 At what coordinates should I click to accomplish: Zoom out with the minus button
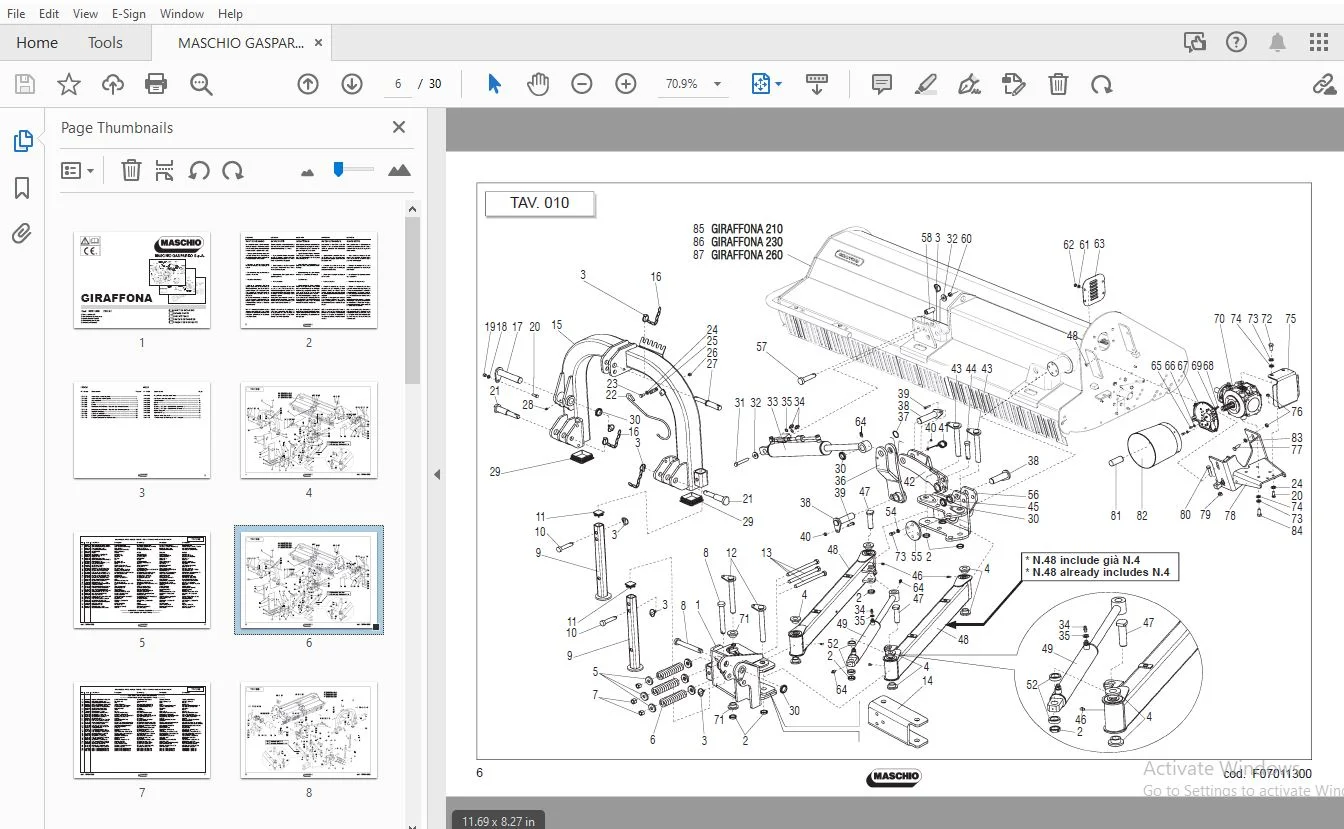click(x=582, y=84)
